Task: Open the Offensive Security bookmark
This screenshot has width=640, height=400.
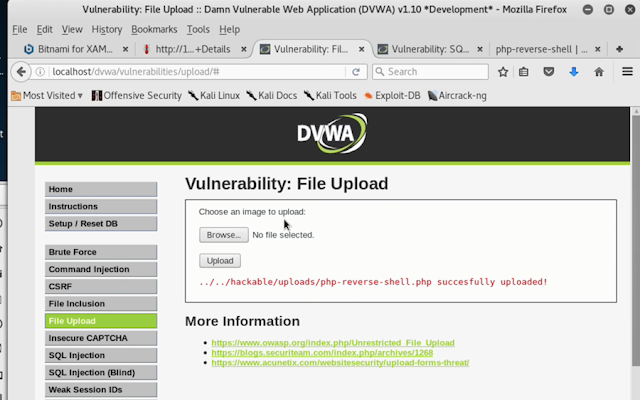Action: click(137, 96)
